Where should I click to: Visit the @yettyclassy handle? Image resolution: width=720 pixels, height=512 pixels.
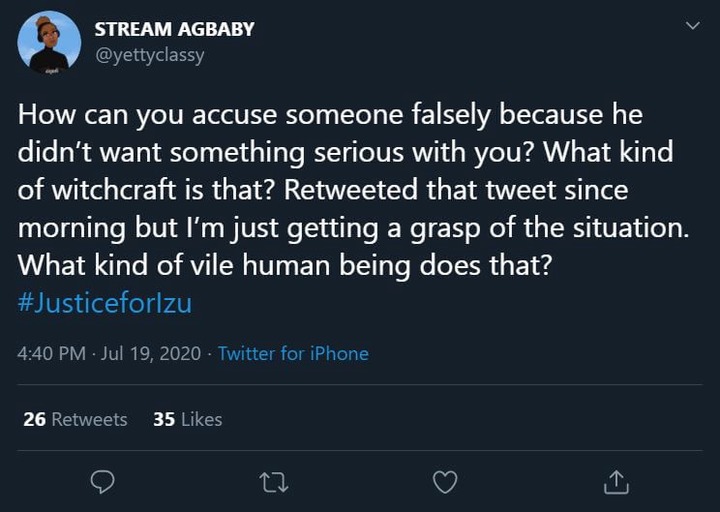tap(149, 56)
